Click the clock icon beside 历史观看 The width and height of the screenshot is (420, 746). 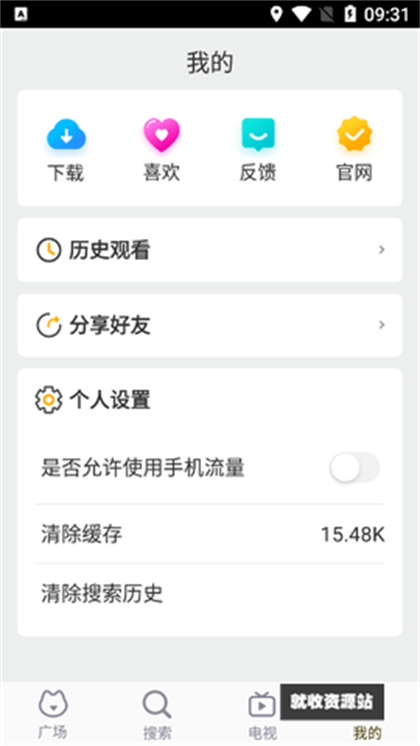pos(49,250)
